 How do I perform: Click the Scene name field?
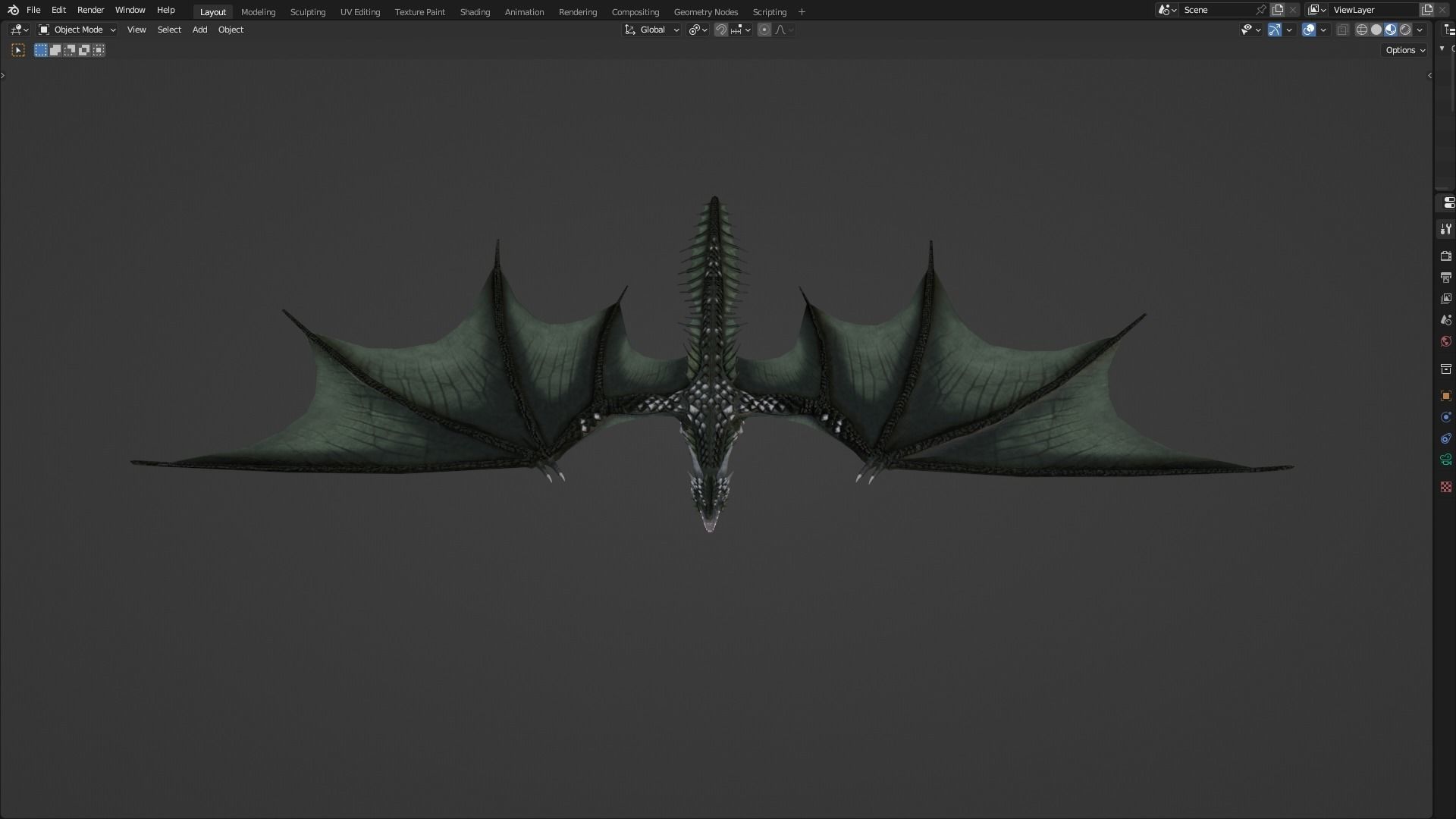point(1216,10)
